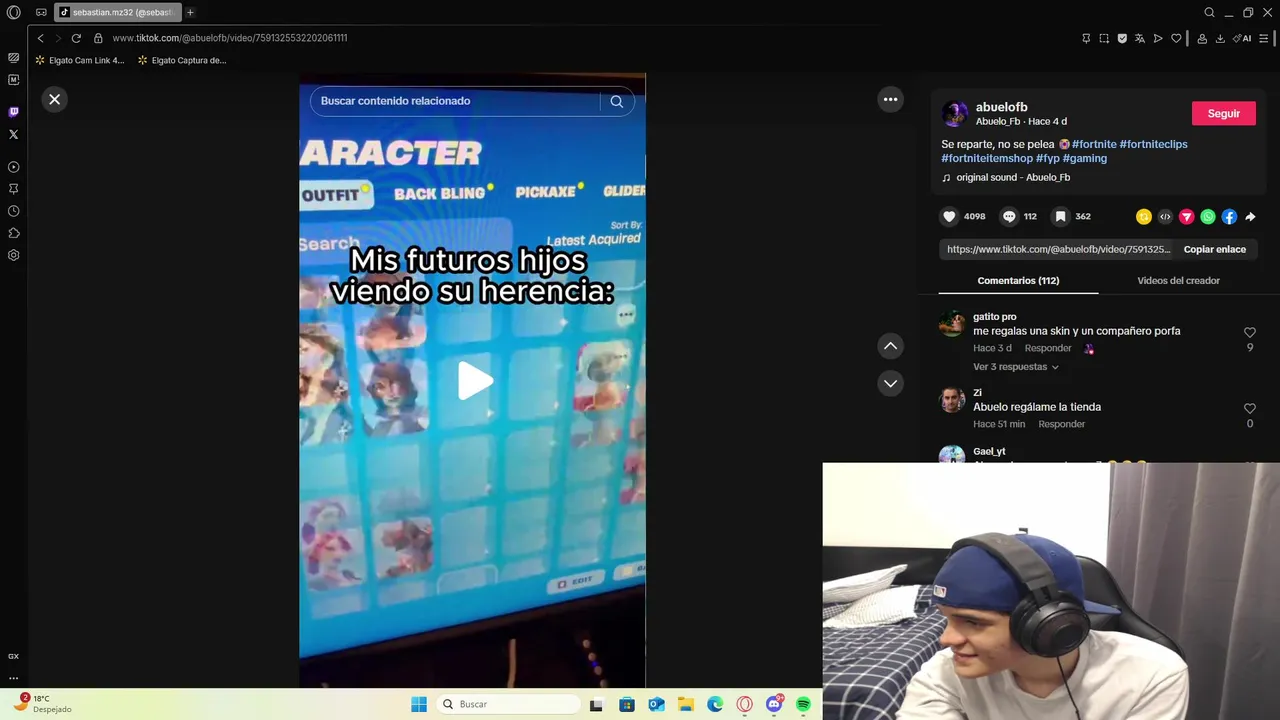Open the browser downloads icon
The height and width of the screenshot is (720, 1280).
[x=1220, y=39]
